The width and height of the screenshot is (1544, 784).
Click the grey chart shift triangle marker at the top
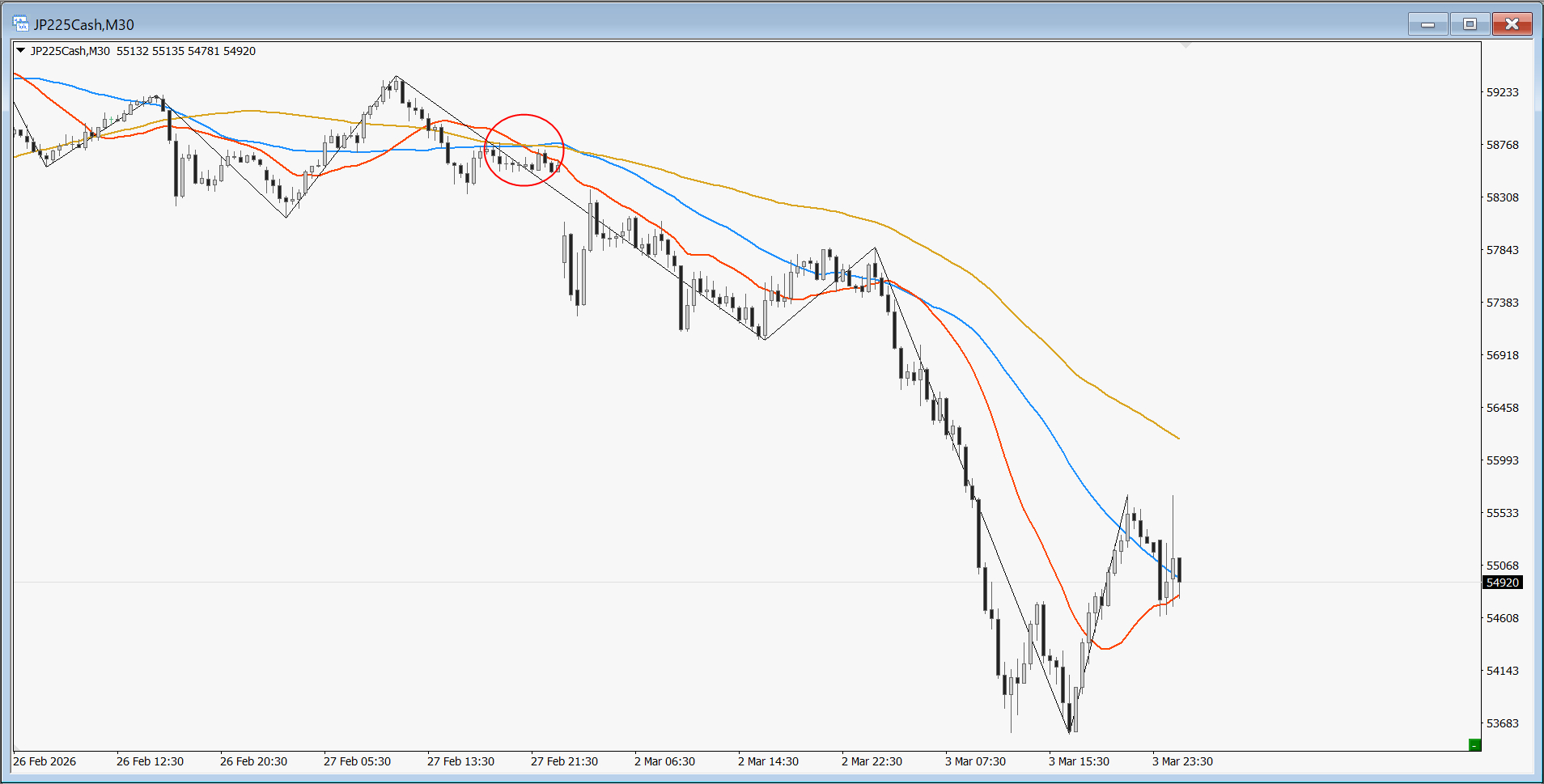pos(1186,45)
